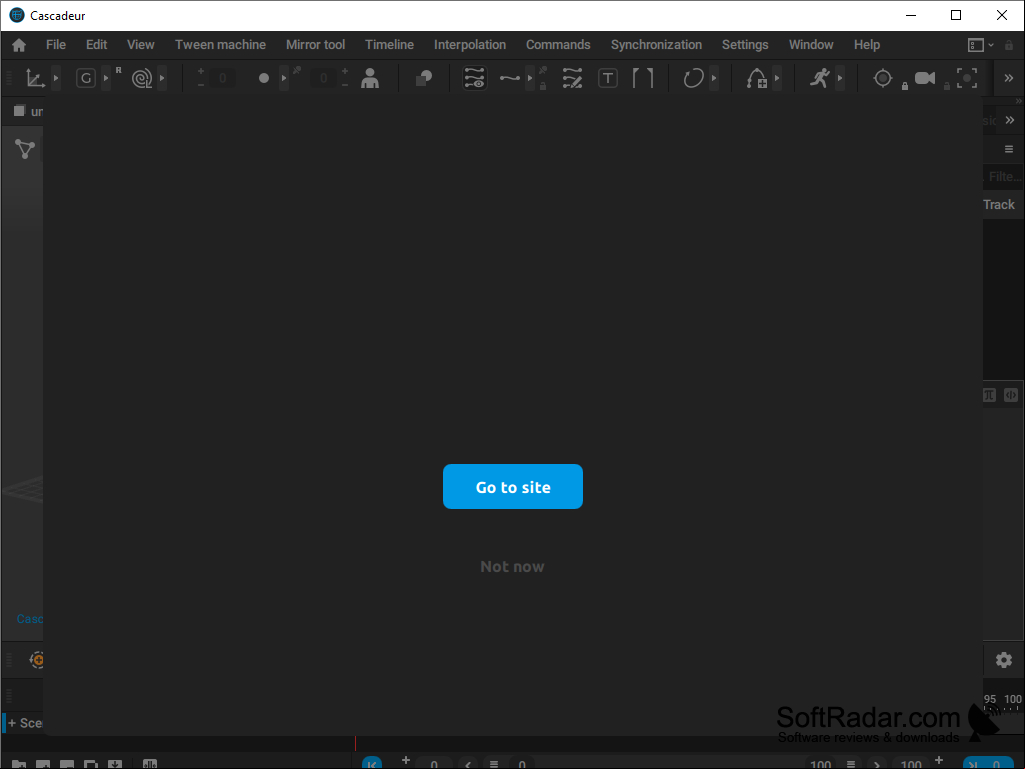The image size is (1025, 769).
Task: Click the crosshair target icon
Action: 882,78
